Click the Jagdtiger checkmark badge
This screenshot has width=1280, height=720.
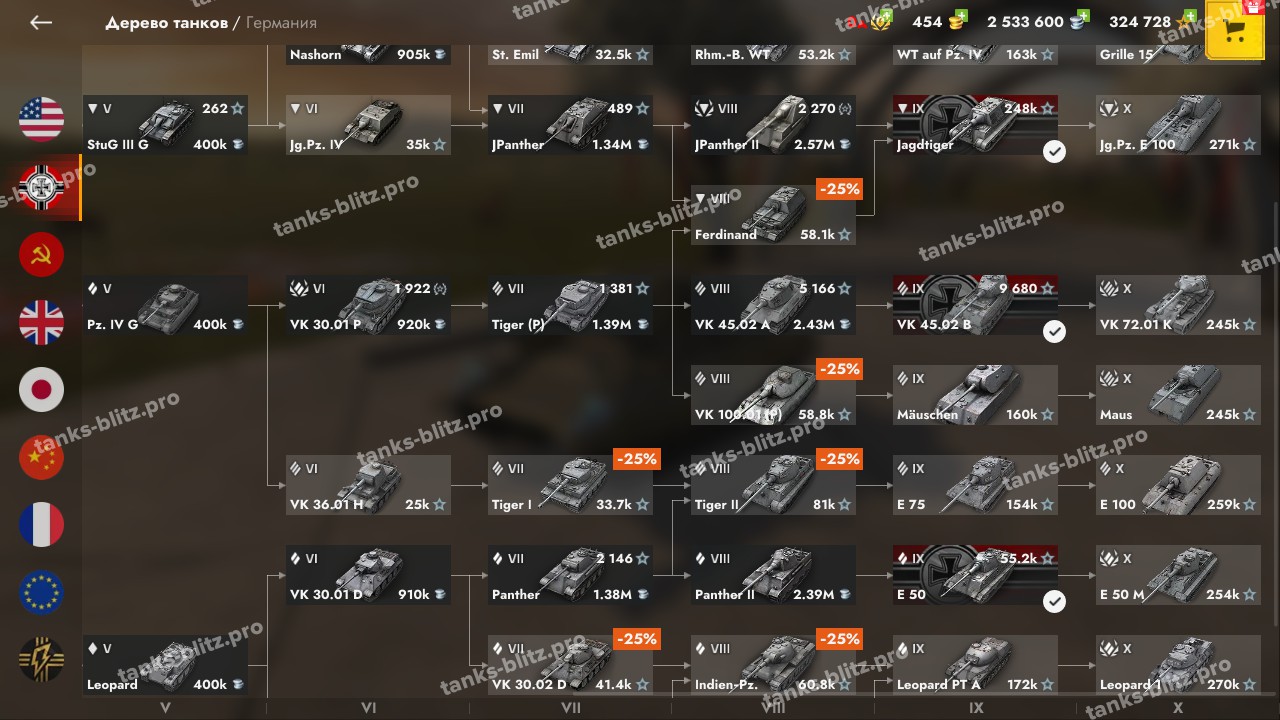click(x=1054, y=151)
